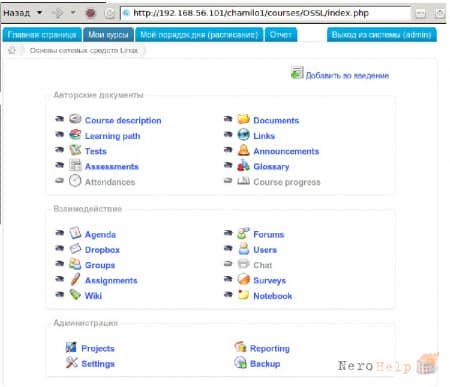Toggle visibility eye beside Tests

coord(60,150)
